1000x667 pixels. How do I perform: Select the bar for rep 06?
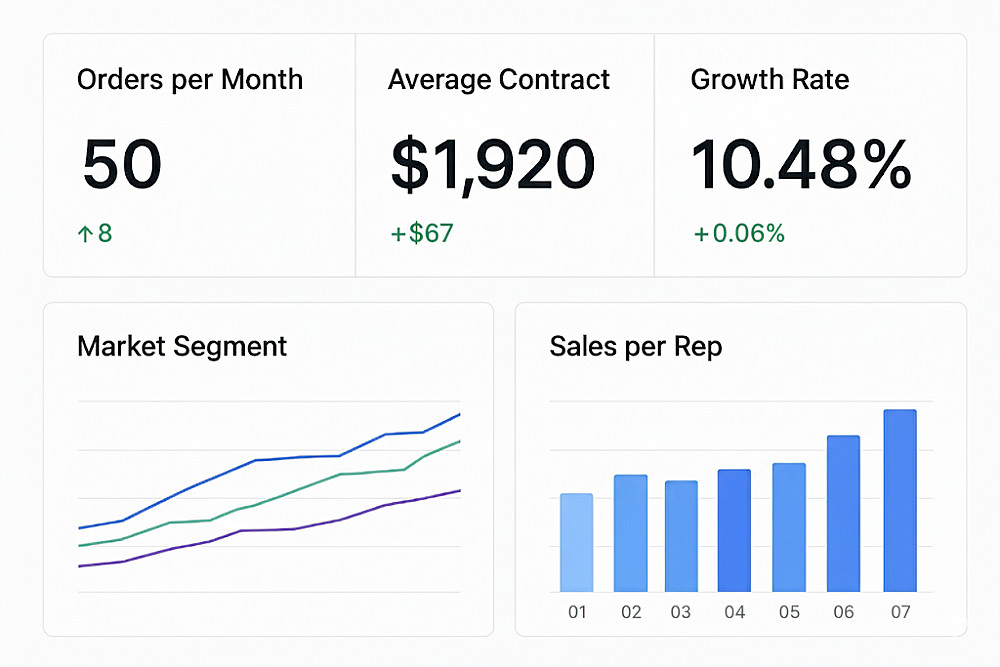tap(843, 513)
